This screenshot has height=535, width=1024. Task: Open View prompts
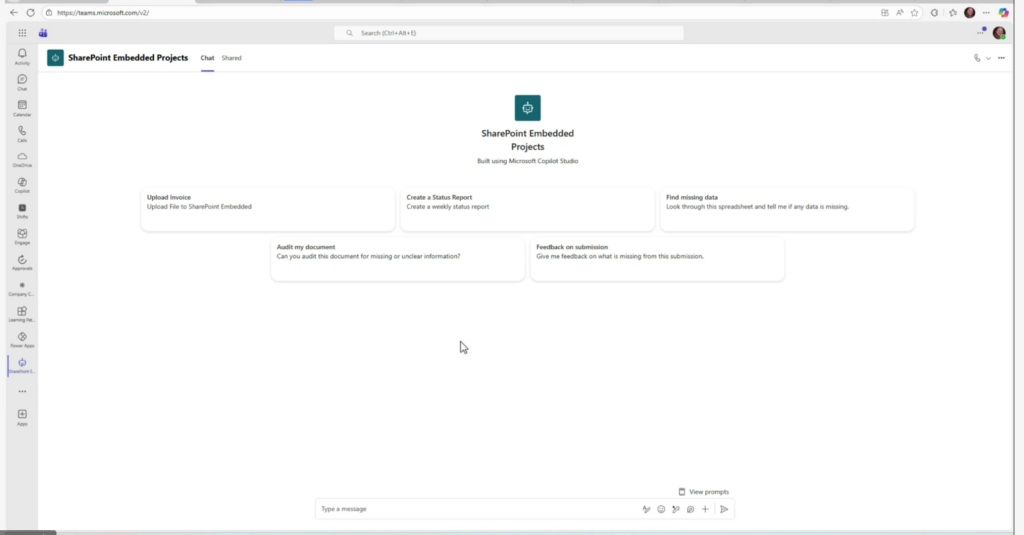pyautogui.click(x=703, y=492)
